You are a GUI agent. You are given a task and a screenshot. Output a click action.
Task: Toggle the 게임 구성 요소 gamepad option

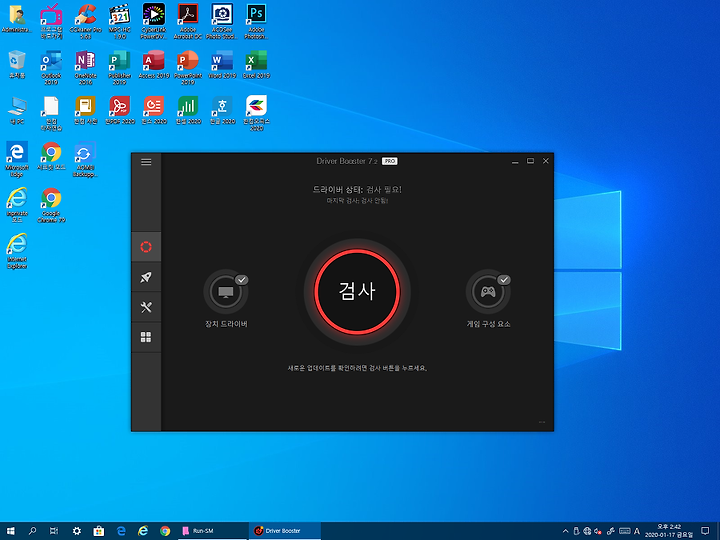click(x=488, y=292)
